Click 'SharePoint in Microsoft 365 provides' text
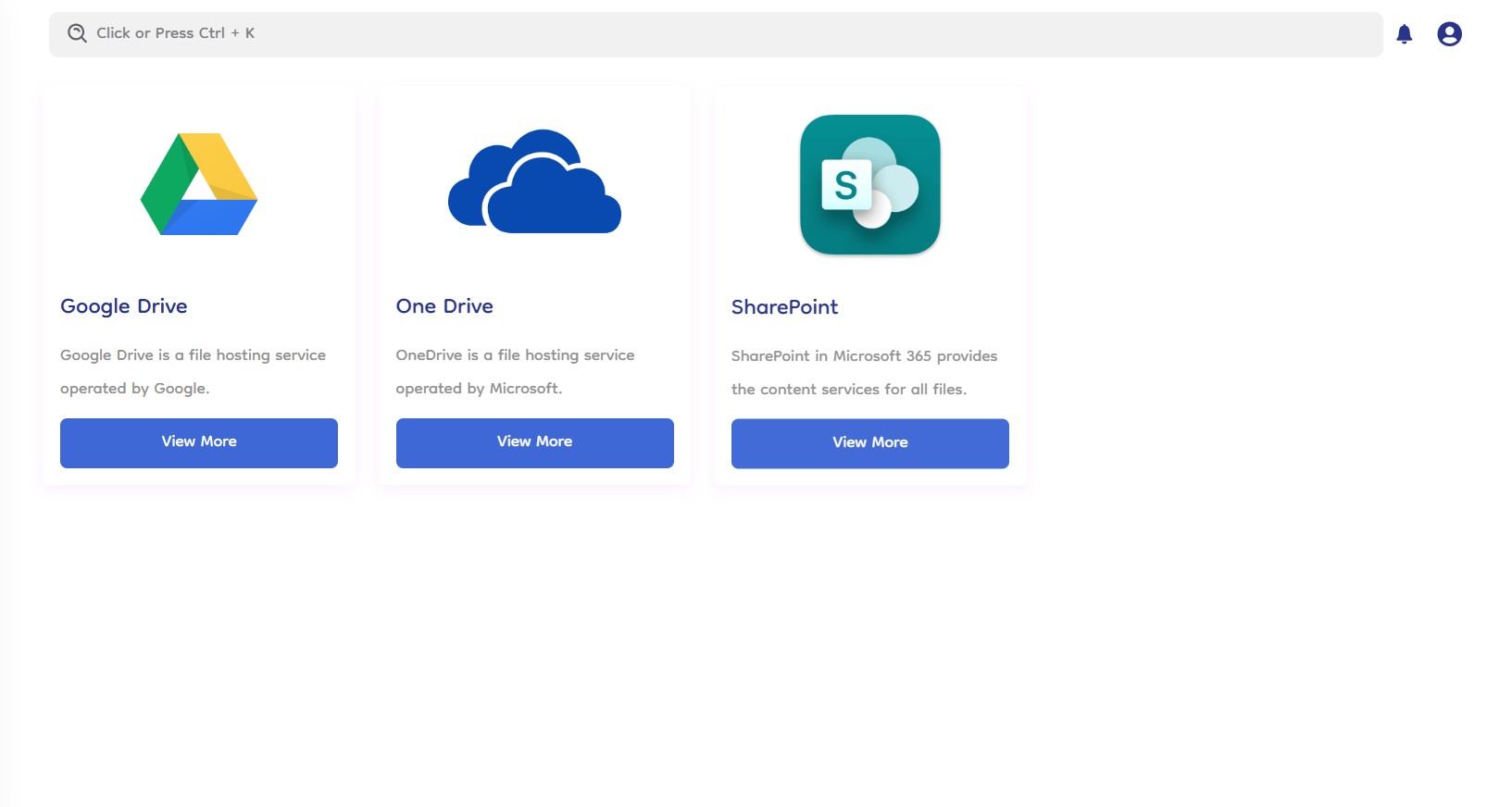Screen dimensions: 1512x807 click(864, 356)
